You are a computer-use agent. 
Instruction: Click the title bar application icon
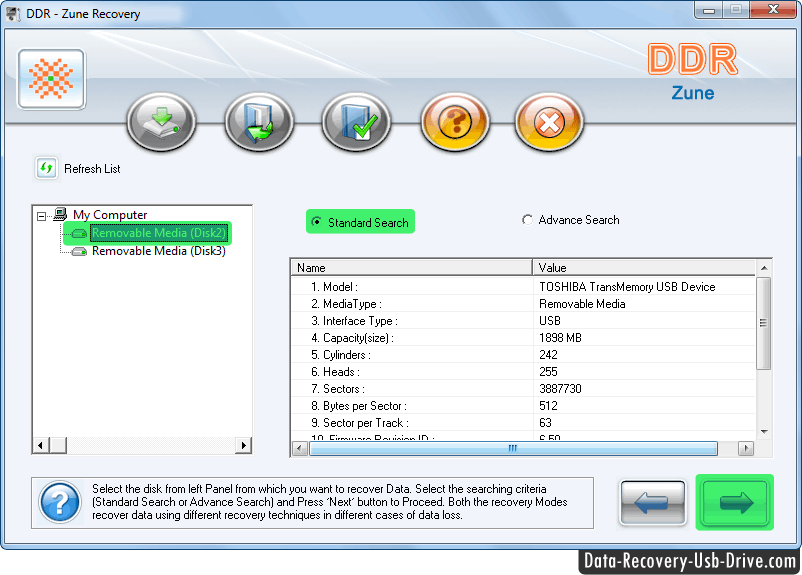coord(13,14)
